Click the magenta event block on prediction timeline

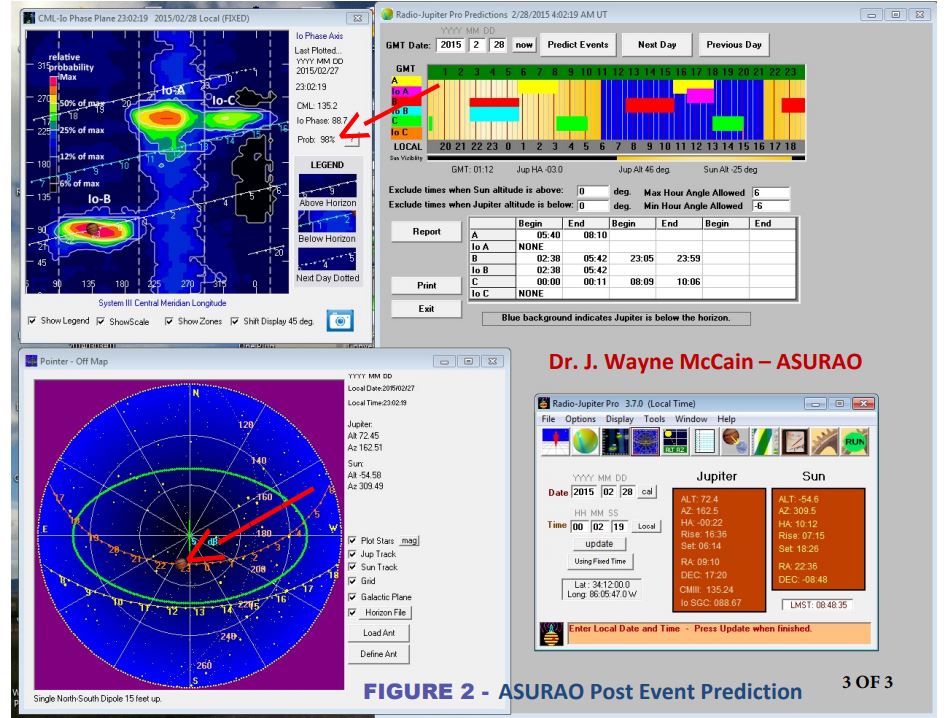[700, 95]
